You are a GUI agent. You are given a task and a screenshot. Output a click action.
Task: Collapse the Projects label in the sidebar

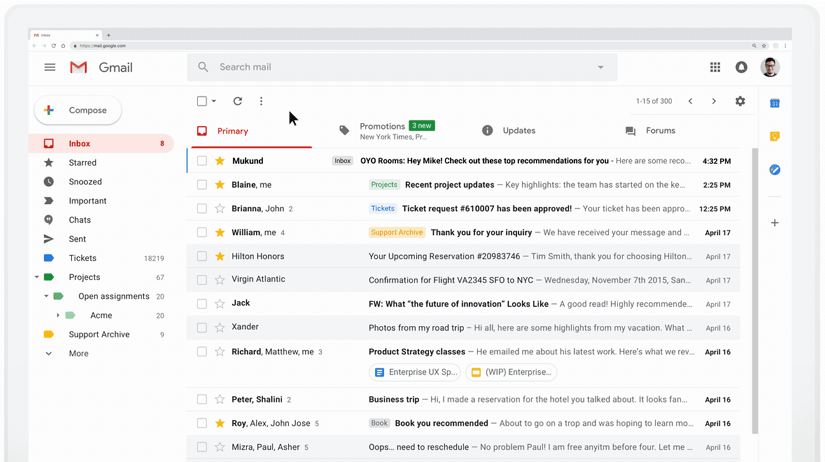click(x=37, y=277)
